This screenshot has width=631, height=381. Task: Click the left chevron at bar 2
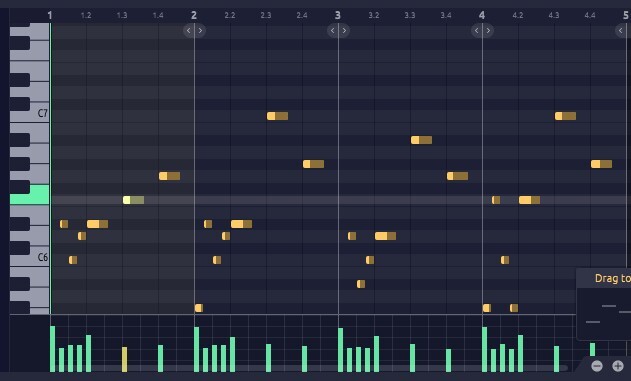[x=189, y=31]
